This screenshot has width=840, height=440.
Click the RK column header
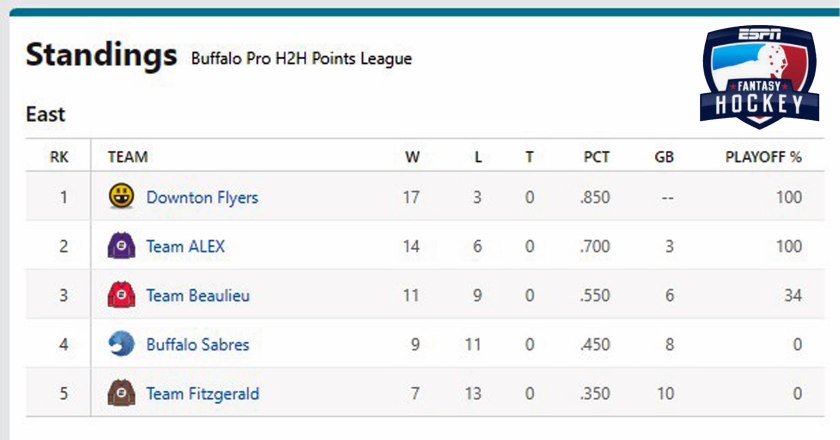pos(59,157)
